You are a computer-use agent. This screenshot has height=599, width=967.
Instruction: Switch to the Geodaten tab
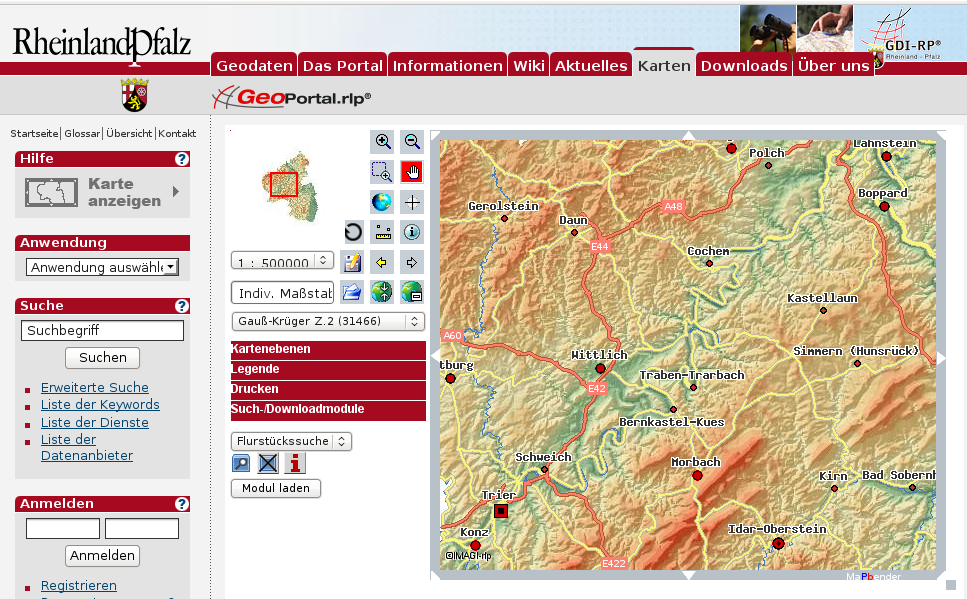pyautogui.click(x=254, y=66)
